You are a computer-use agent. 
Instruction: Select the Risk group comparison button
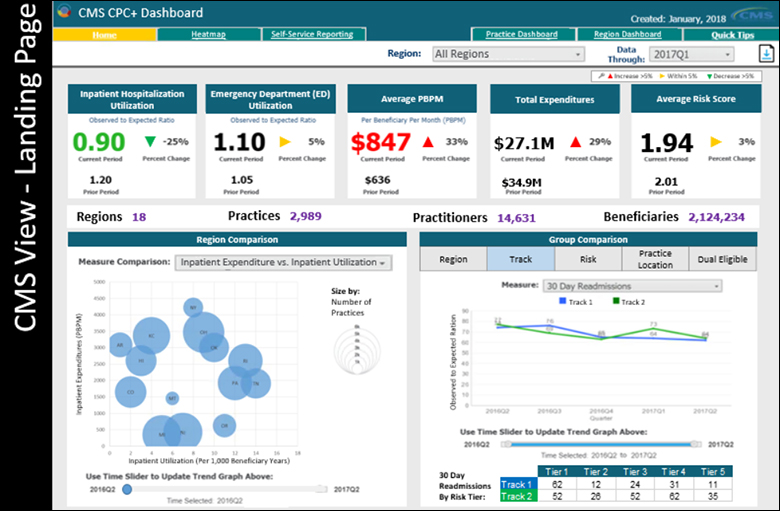pos(588,259)
